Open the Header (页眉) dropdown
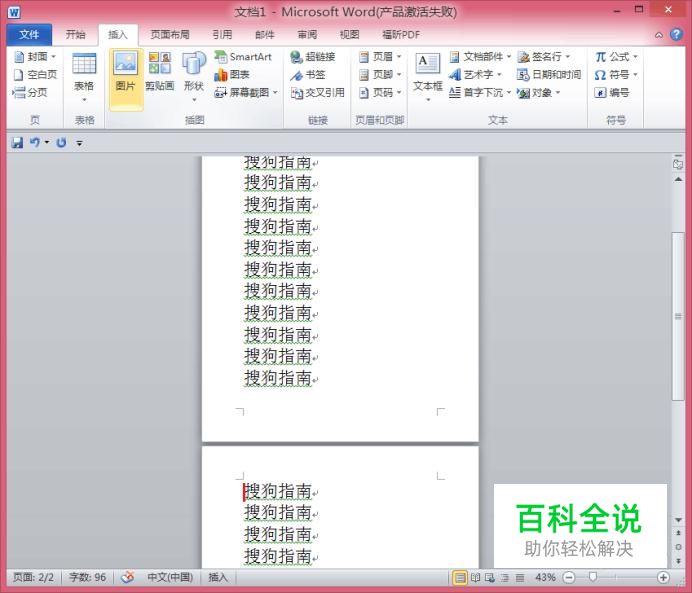The width and height of the screenshot is (692, 593). tap(380, 56)
